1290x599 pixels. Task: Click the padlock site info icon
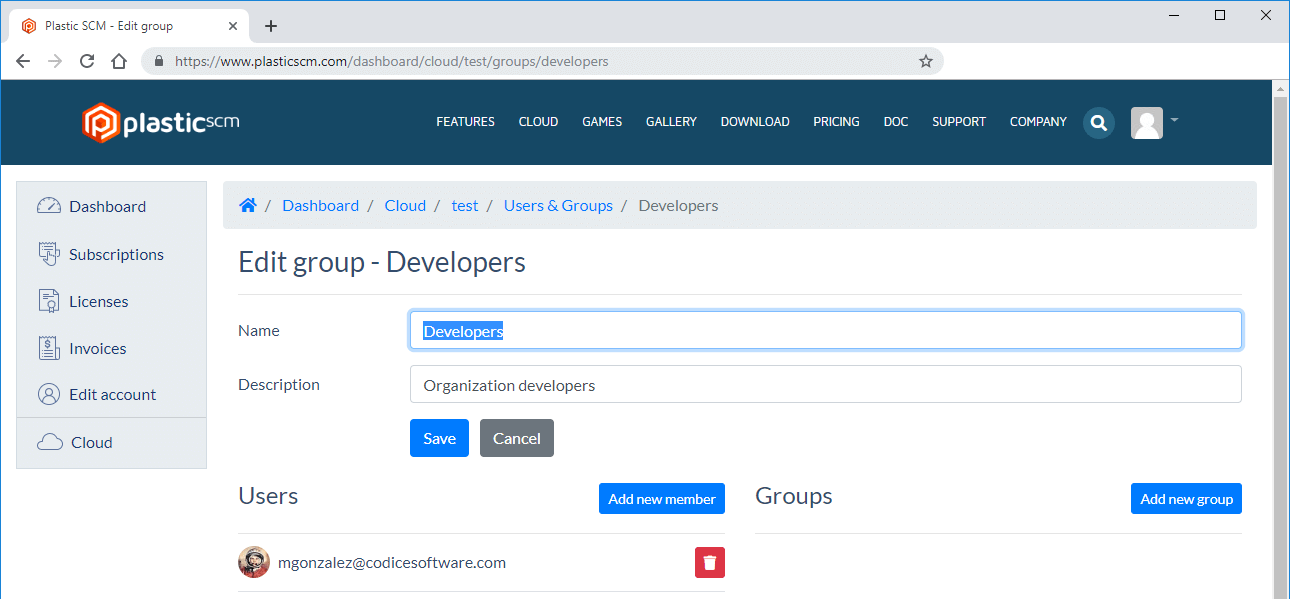coord(159,61)
